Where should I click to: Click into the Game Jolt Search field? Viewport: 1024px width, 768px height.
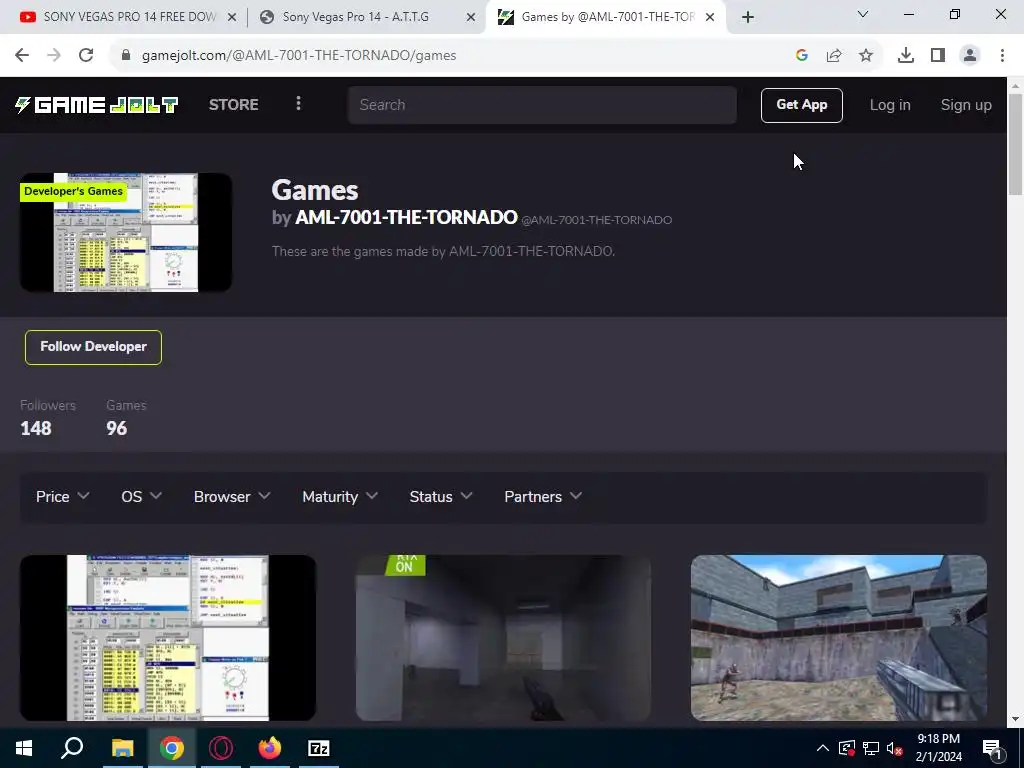[x=542, y=105]
